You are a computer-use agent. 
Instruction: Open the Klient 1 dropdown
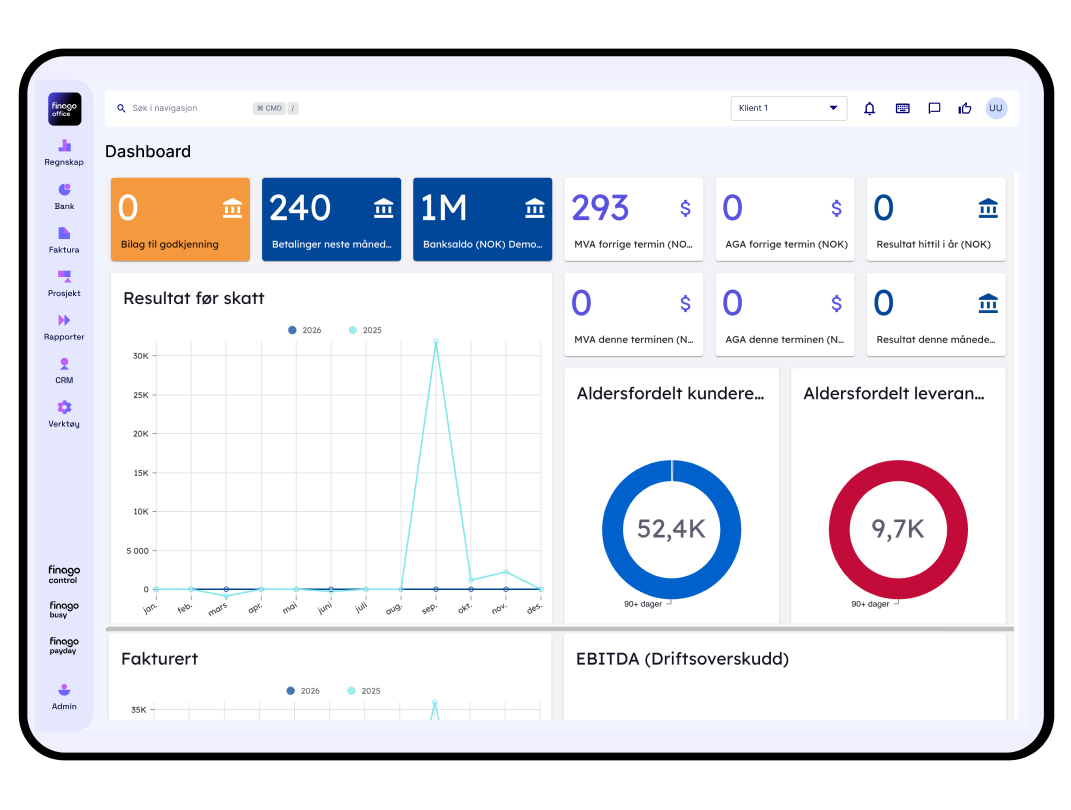788,107
